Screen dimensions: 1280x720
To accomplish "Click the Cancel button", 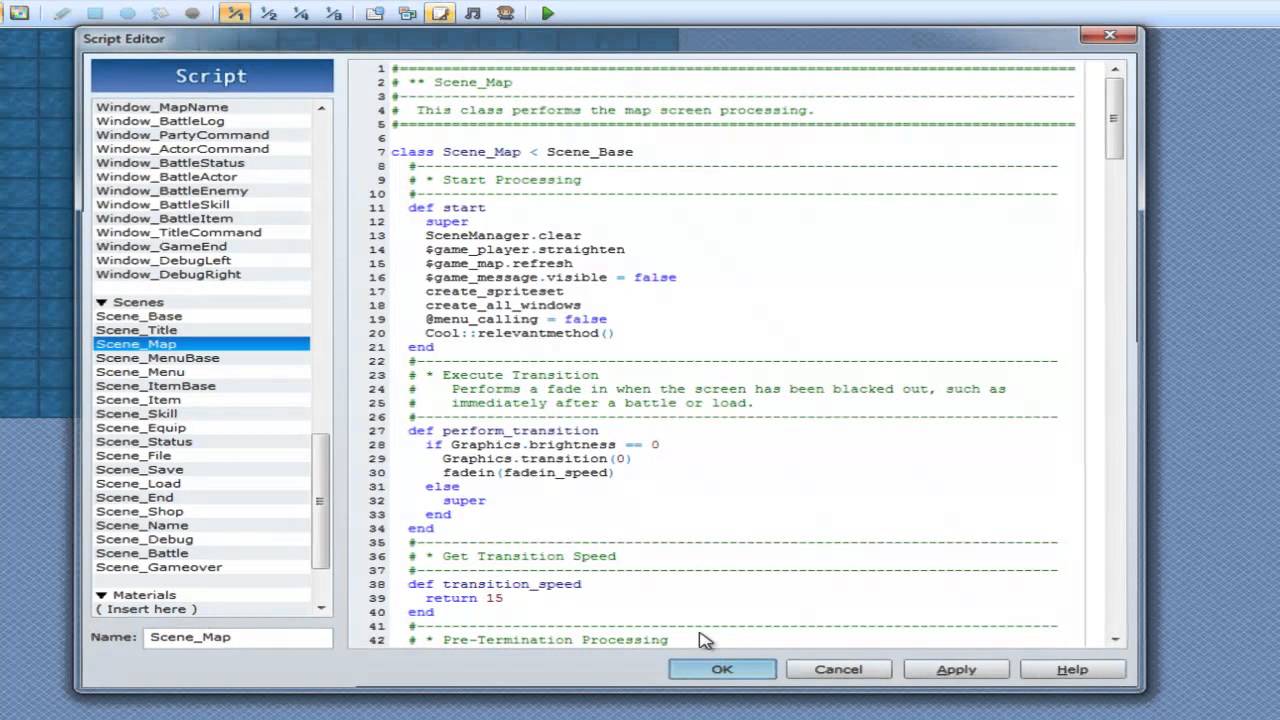I will [x=838, y=669].
